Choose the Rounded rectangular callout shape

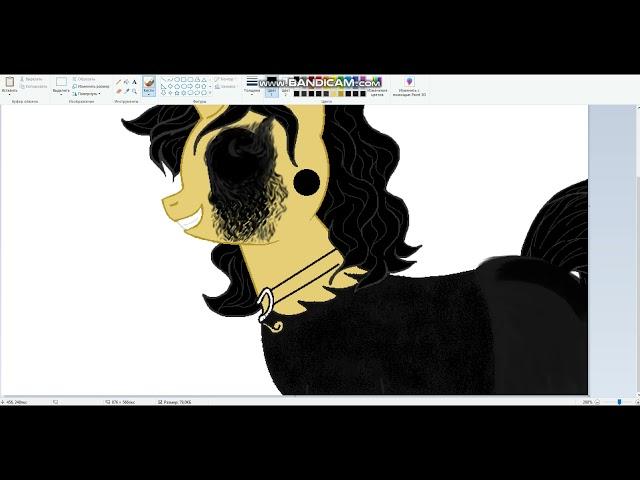(x=190, y=93)
